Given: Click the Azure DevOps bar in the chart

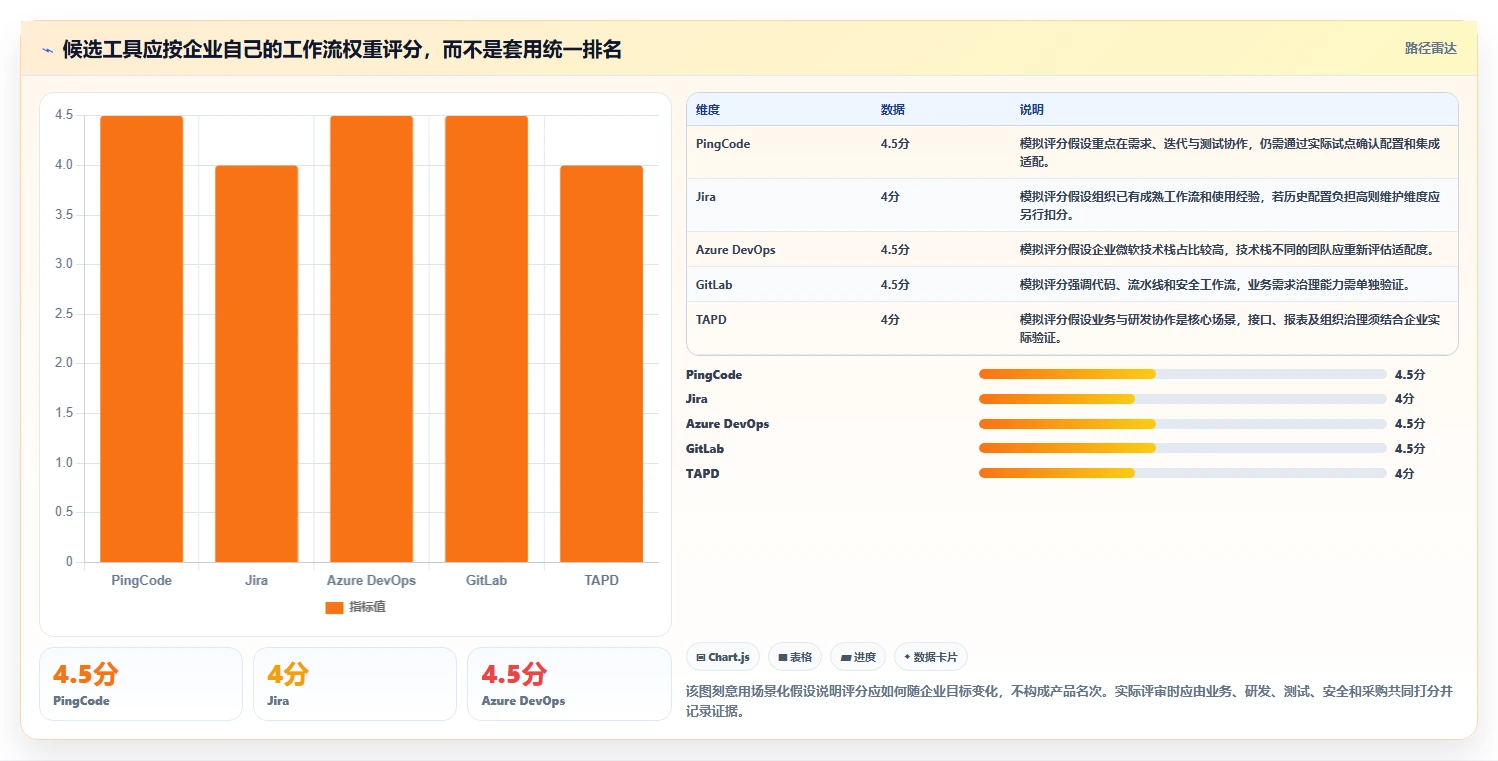Looking at the screenshot, I should pyautogui.click(x=371, y=339).
